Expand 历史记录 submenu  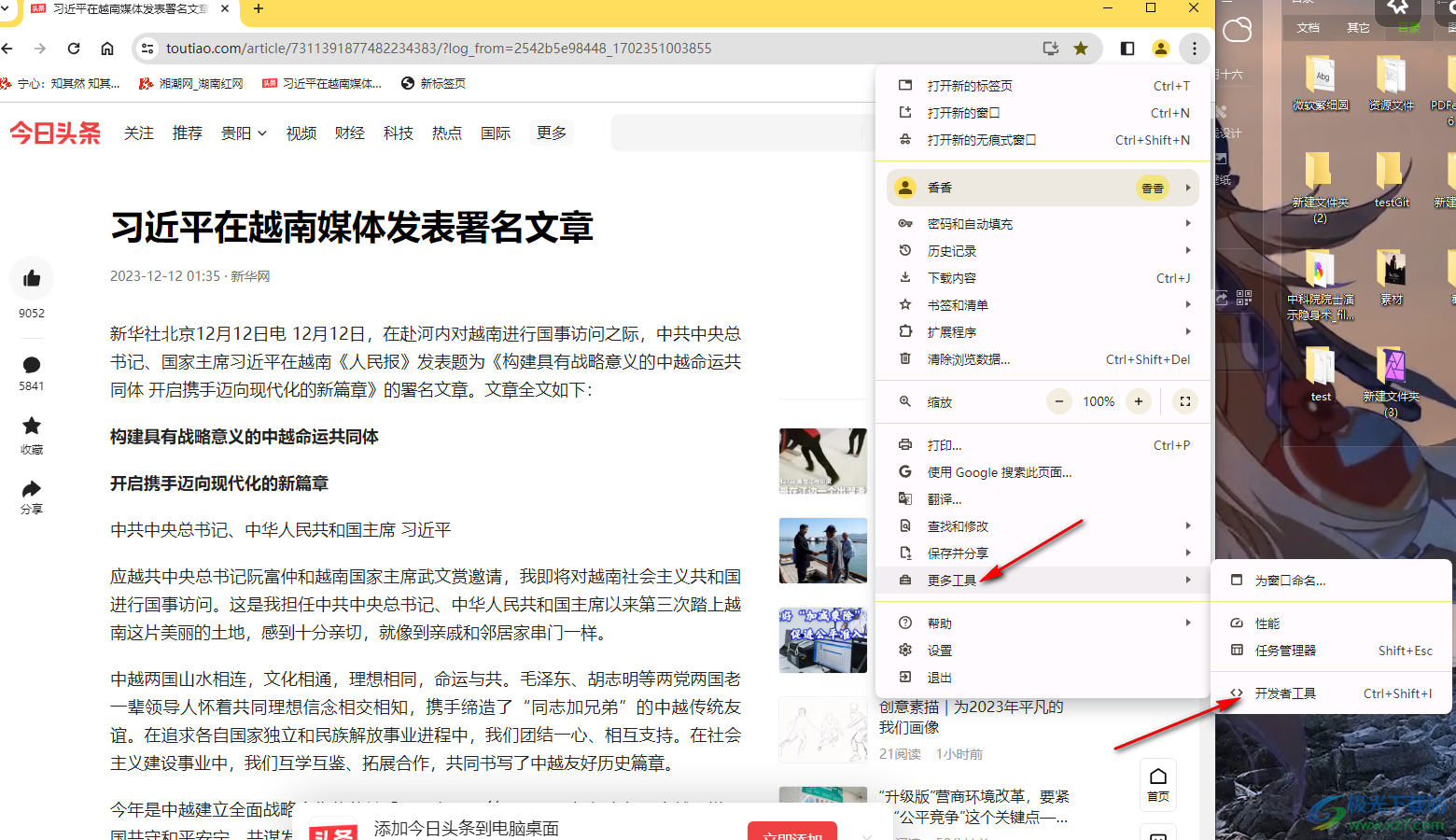click(x=1043, y=251)
